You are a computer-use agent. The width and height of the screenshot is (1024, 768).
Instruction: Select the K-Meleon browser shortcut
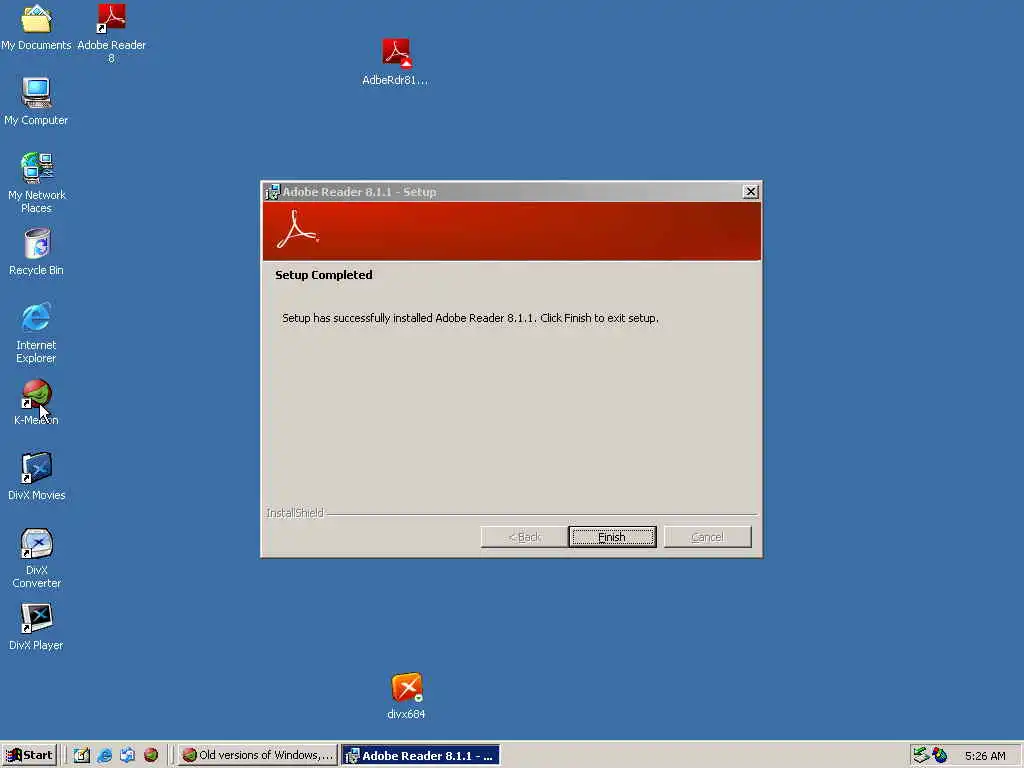[36, 402]
